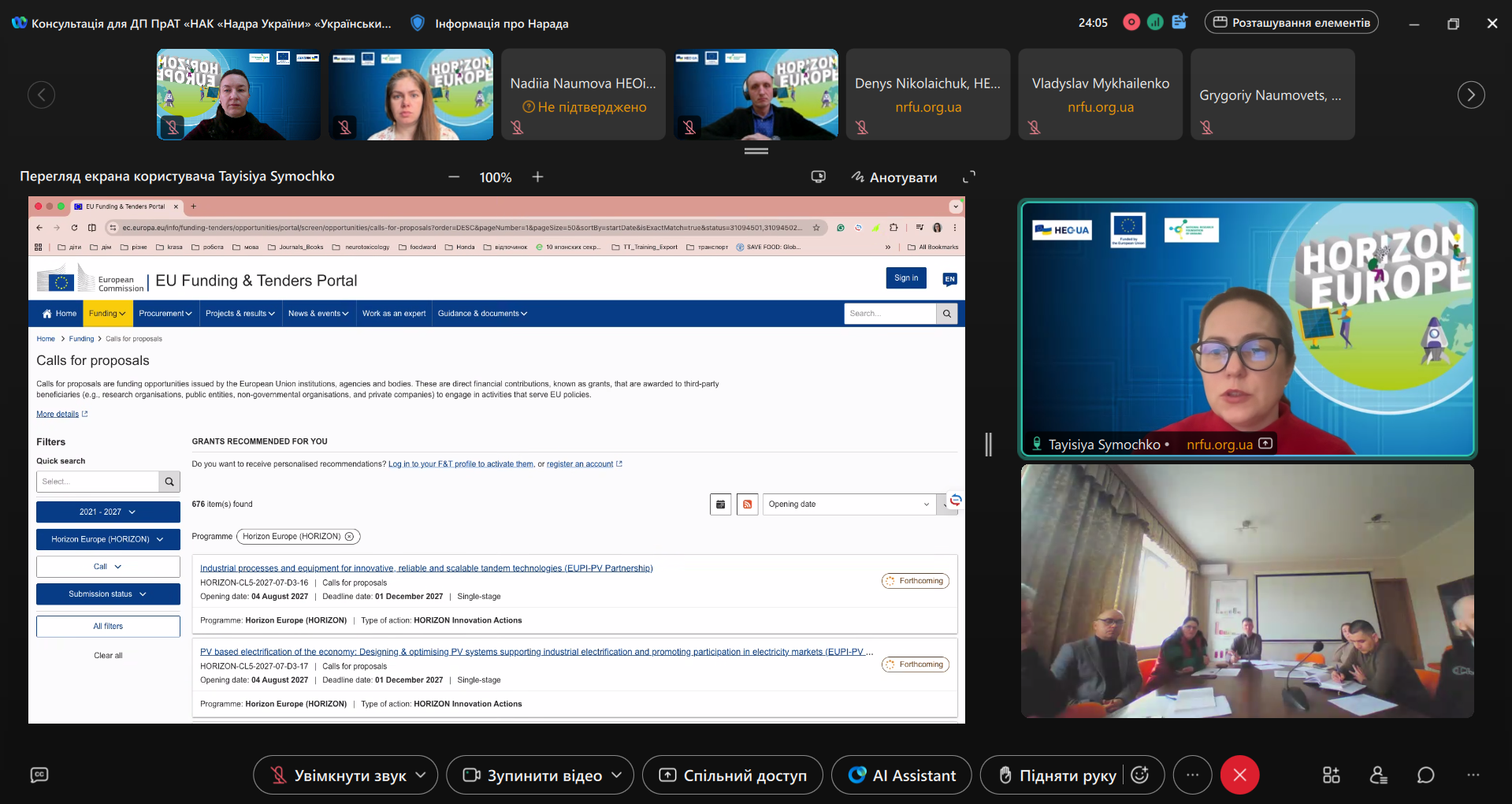Click the Спільний доступ share button
The image size is (1512, 804).
[x=733, y=776]
